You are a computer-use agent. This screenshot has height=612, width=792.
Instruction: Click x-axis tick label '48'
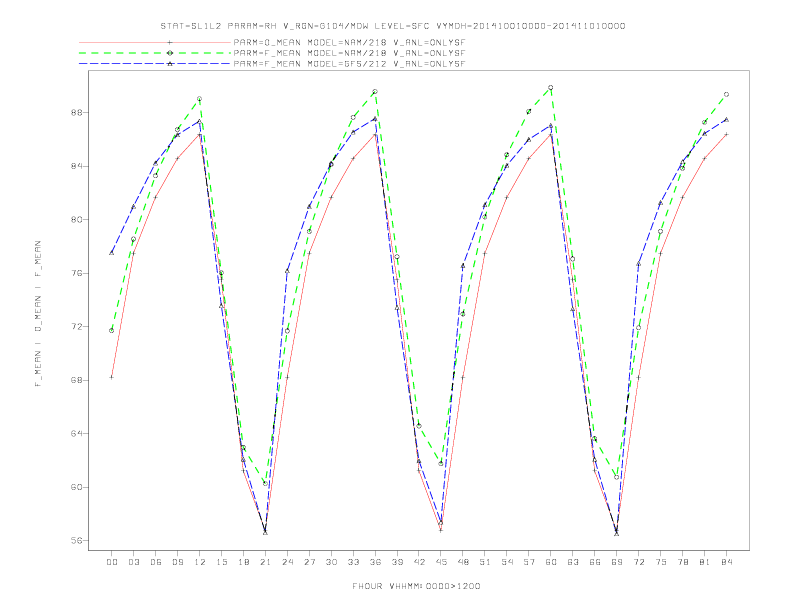pyautogui.click(x=463, y=562)
